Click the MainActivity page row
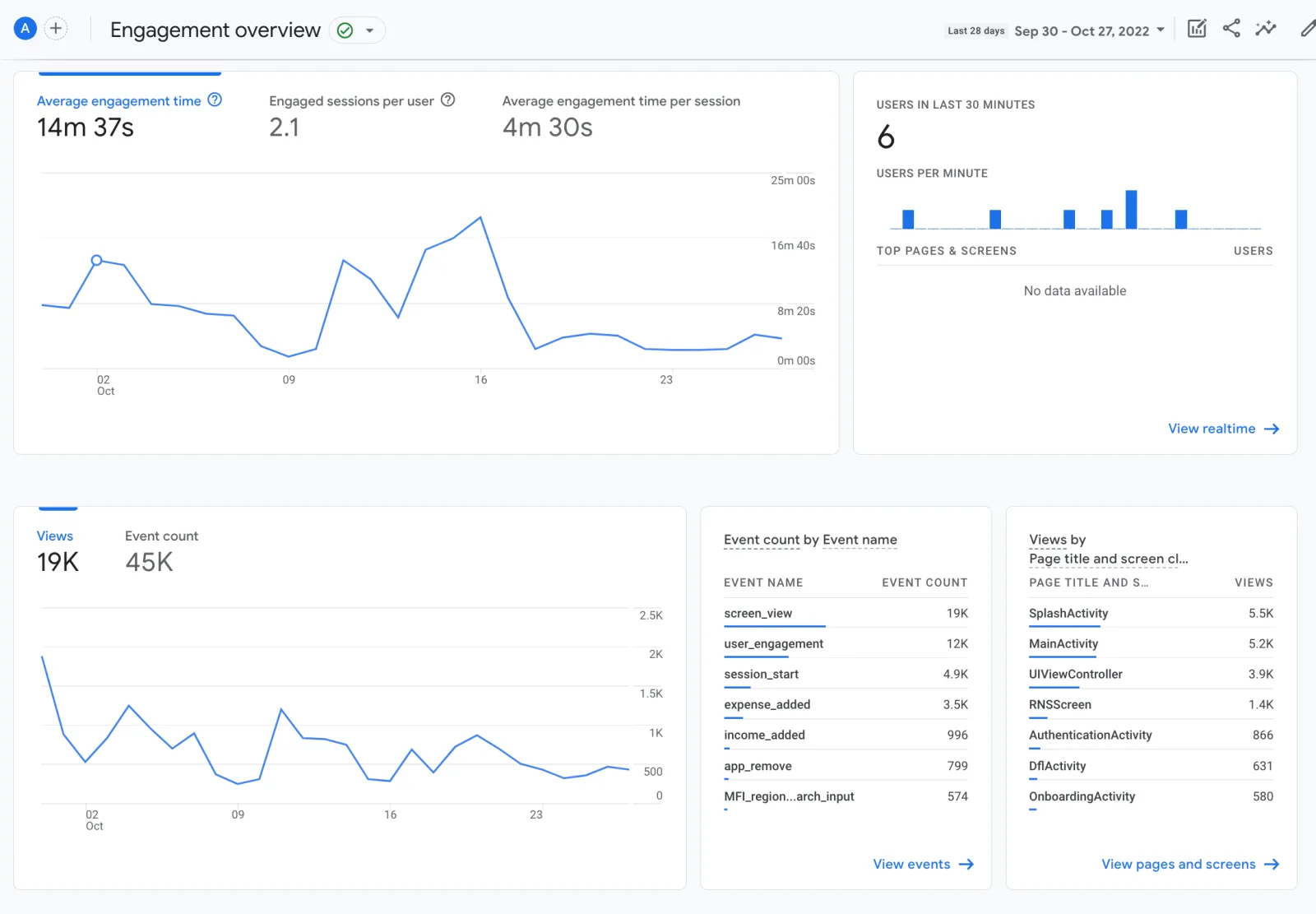1316x914 pixels. [x=1151, y=644]
